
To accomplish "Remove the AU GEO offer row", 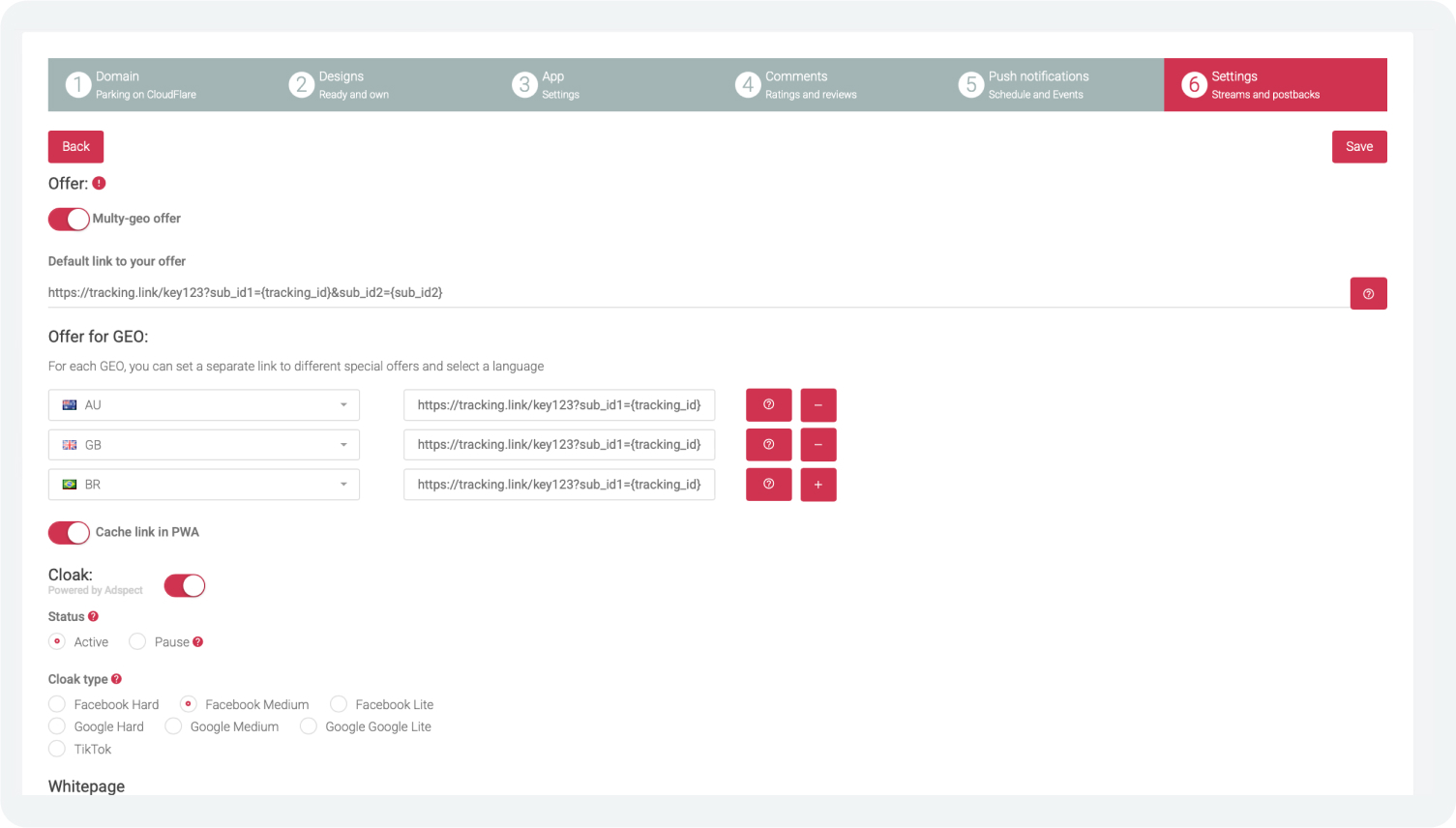I will pyautogui.click(x=817, y=405).
